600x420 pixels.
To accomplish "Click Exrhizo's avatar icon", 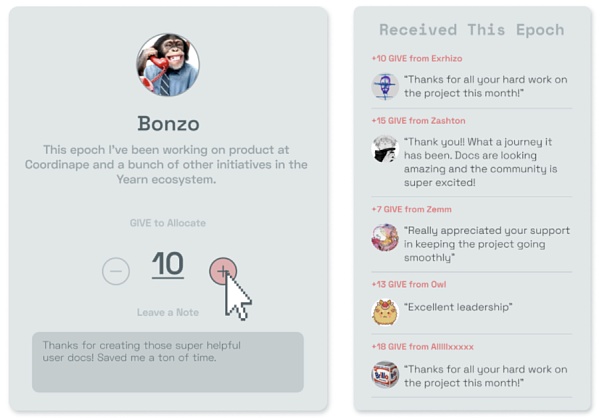I will tap(385, 86).
